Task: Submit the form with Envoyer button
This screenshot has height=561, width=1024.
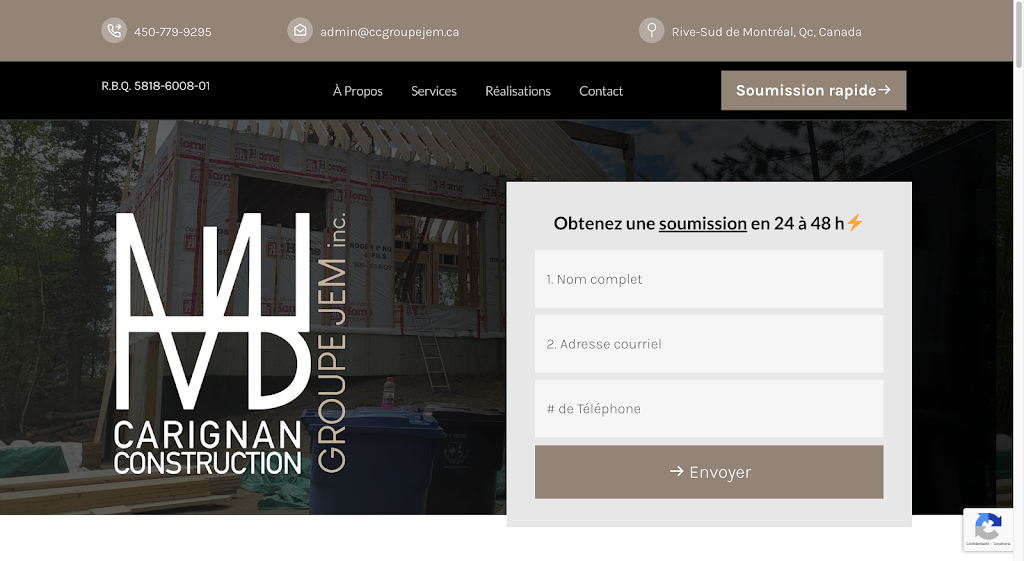Action: [x=709, y=472]
